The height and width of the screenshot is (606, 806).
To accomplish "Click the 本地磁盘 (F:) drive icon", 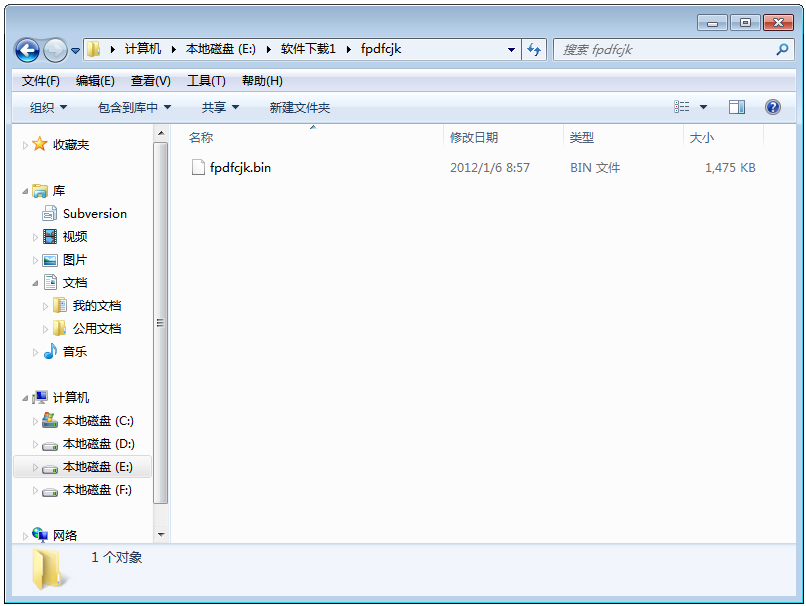I will click(x=50, y=491).
